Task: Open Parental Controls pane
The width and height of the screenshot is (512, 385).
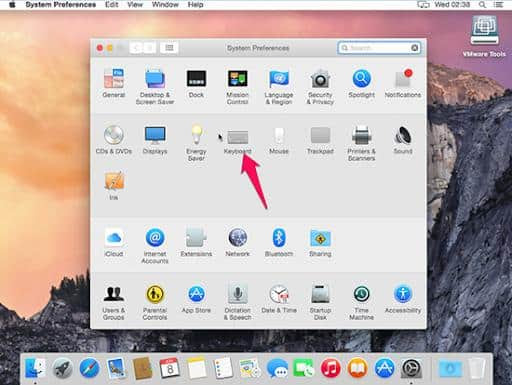Action: pyautogui.click(x=155, y=303)
